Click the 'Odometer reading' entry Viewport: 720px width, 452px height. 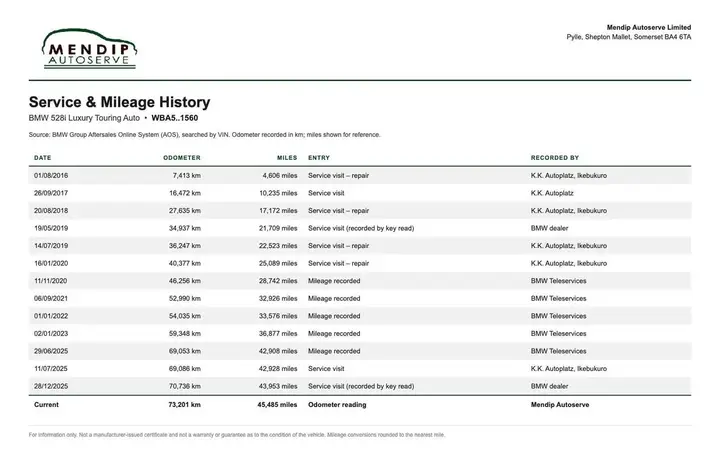tap(337, 405)
